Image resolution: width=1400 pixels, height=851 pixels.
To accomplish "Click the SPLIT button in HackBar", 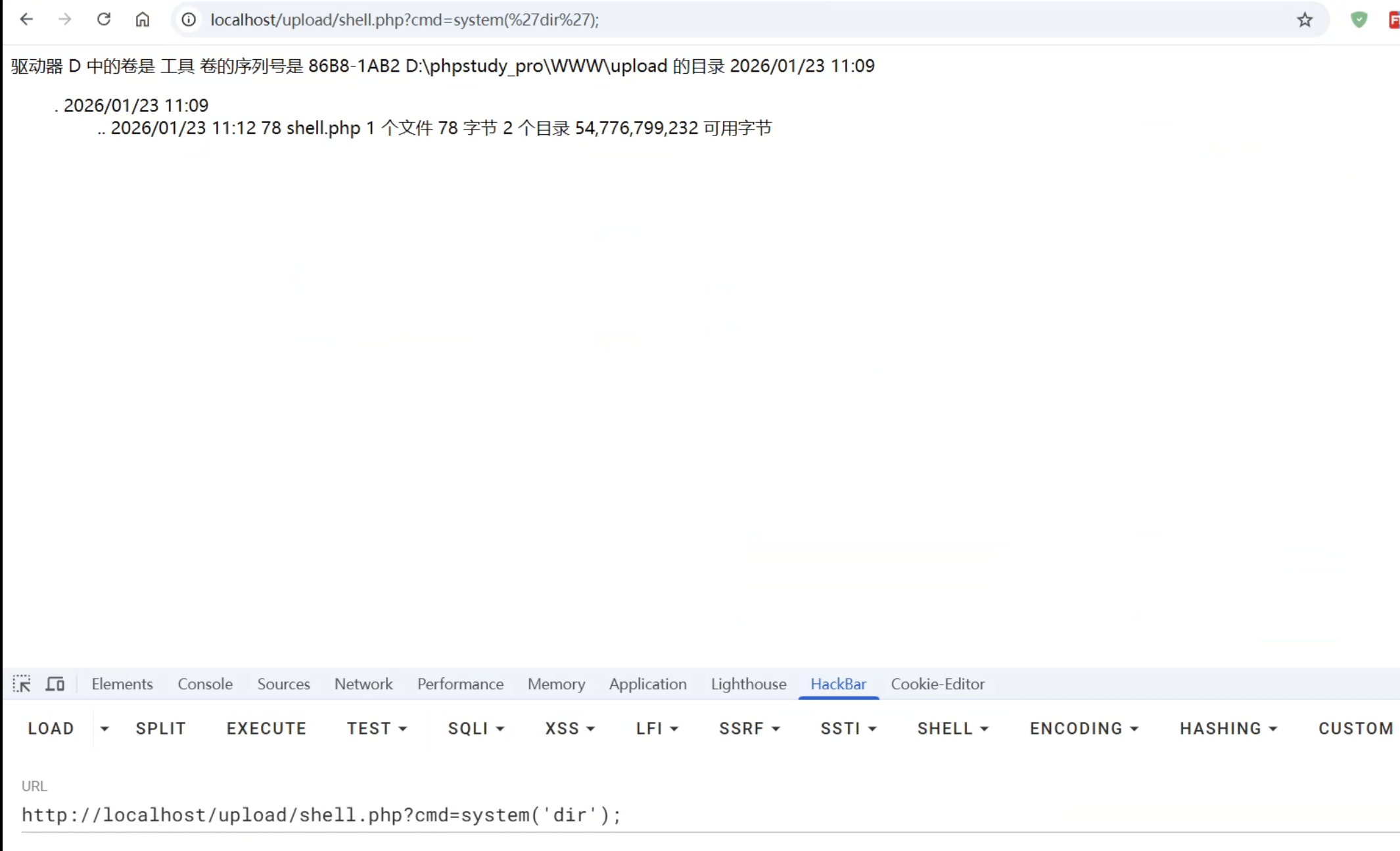I will coord(160,728).
